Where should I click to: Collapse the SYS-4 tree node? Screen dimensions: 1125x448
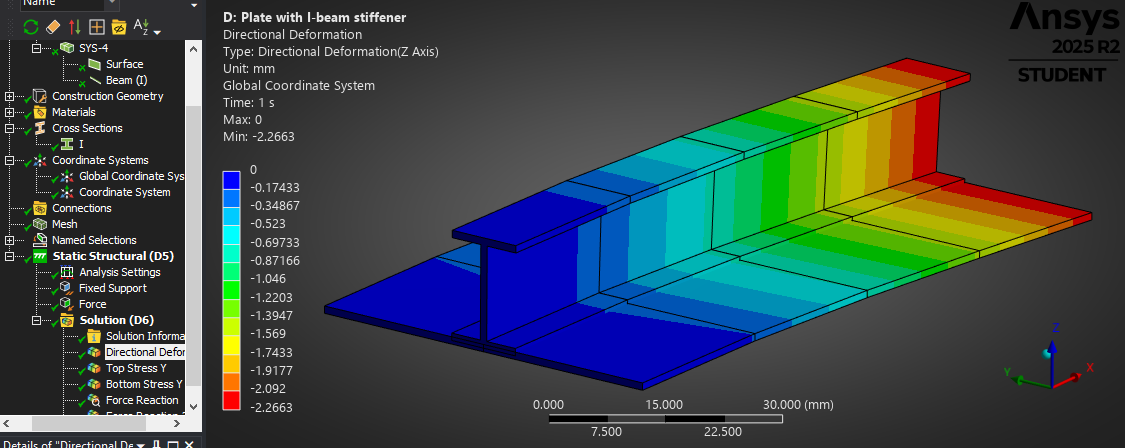coord(37,48)
